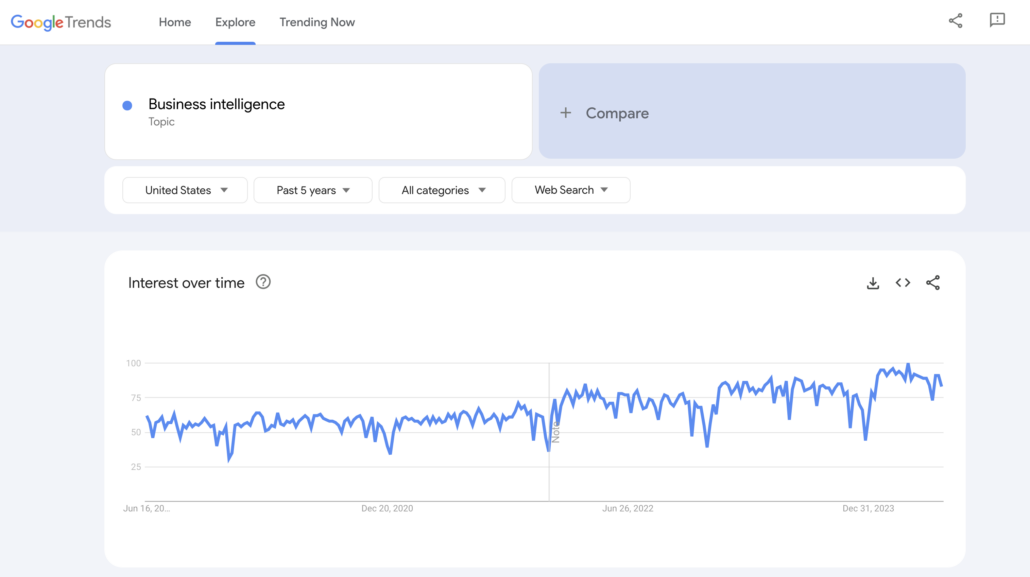Open the Web Search type dropdown
This screenshot has width=1030, height=577.
570,190
